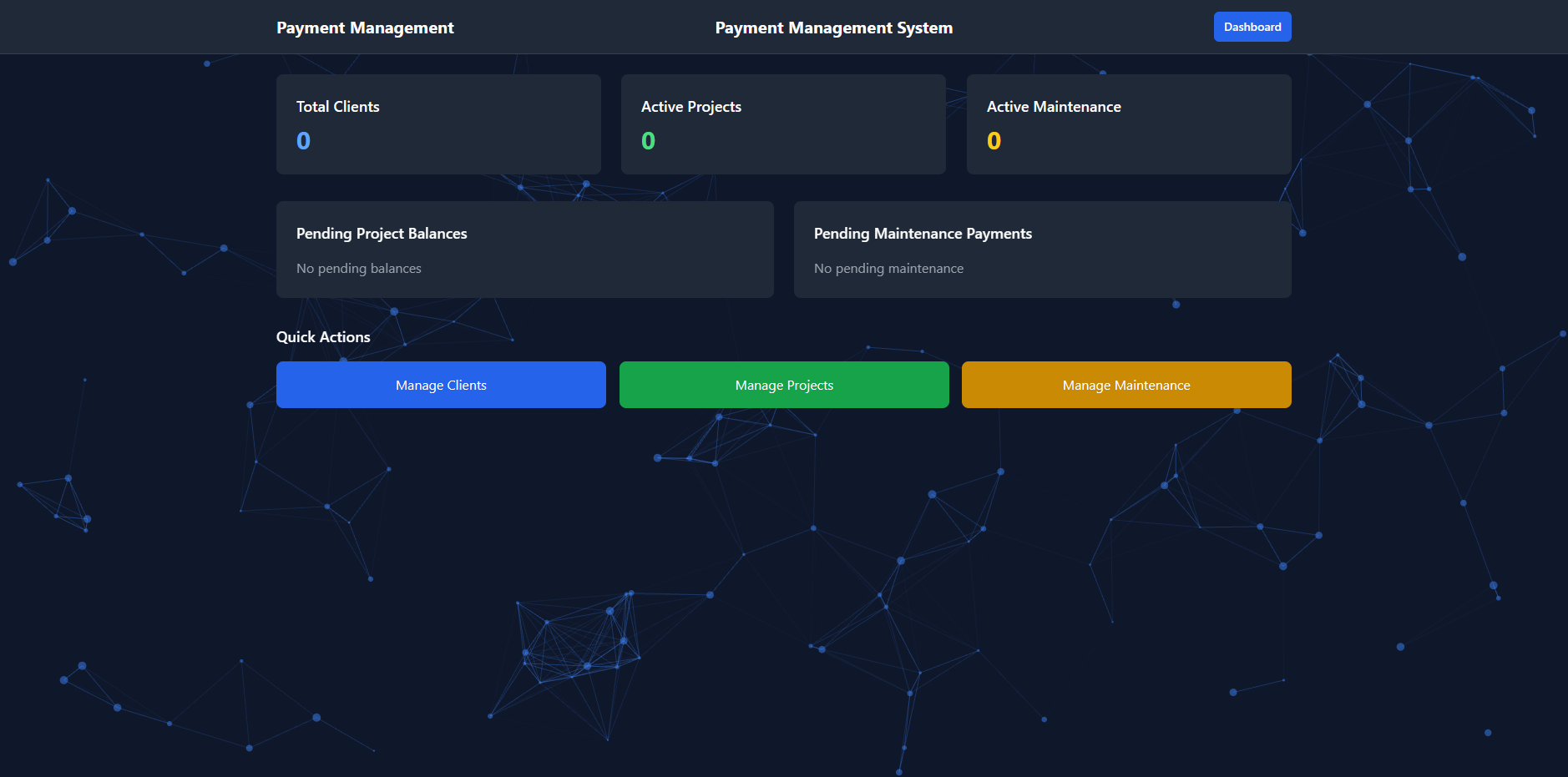This screenshot has width=1568, height=777.
Task: Click the Pending Maintenance Payments heading
Action: tap(923, 234)
